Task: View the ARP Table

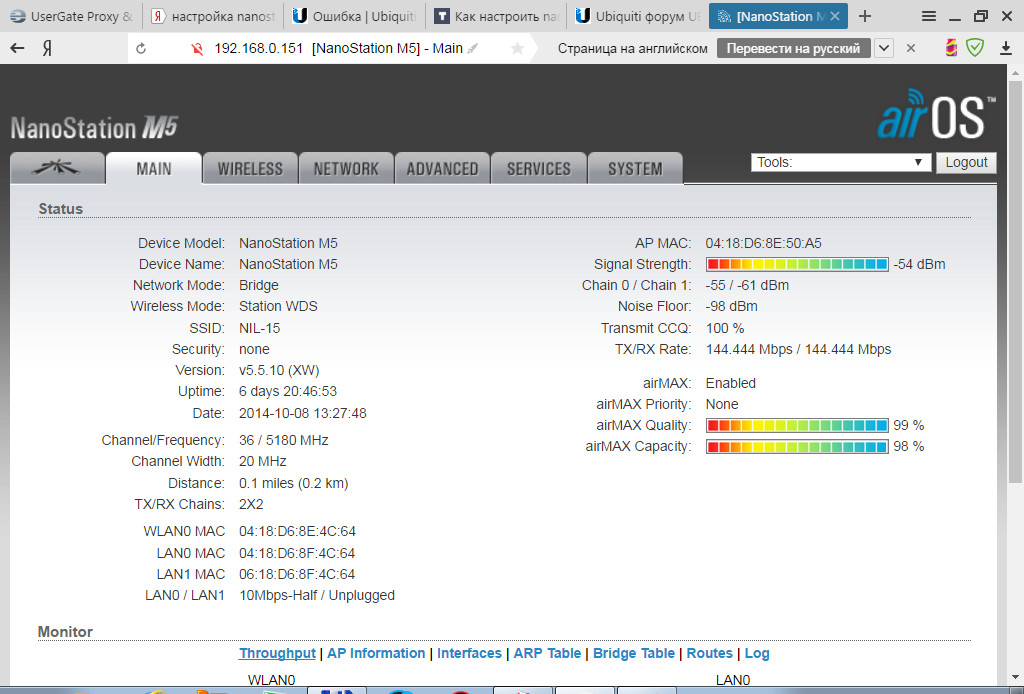Action: [547, 653]
